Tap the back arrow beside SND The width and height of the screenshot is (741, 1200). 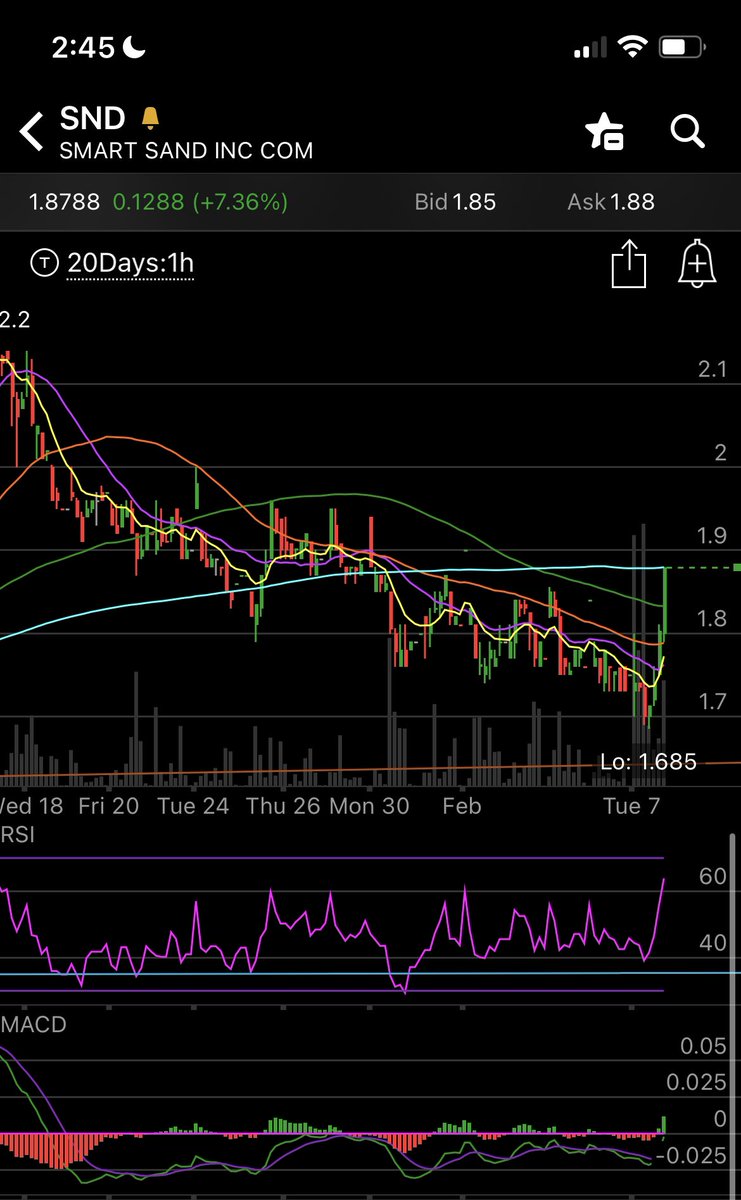pyautogui.click(x=32, y=132)
